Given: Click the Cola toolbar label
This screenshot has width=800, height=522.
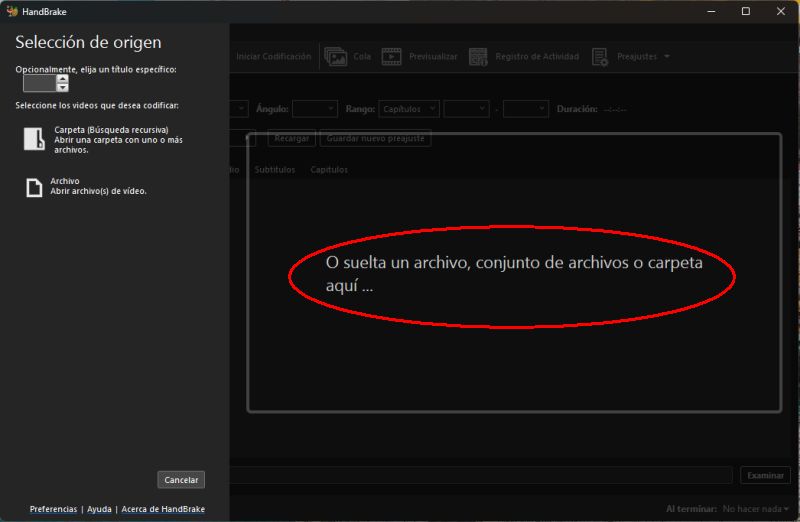Looking at the screenshot, I should (362, 56).
